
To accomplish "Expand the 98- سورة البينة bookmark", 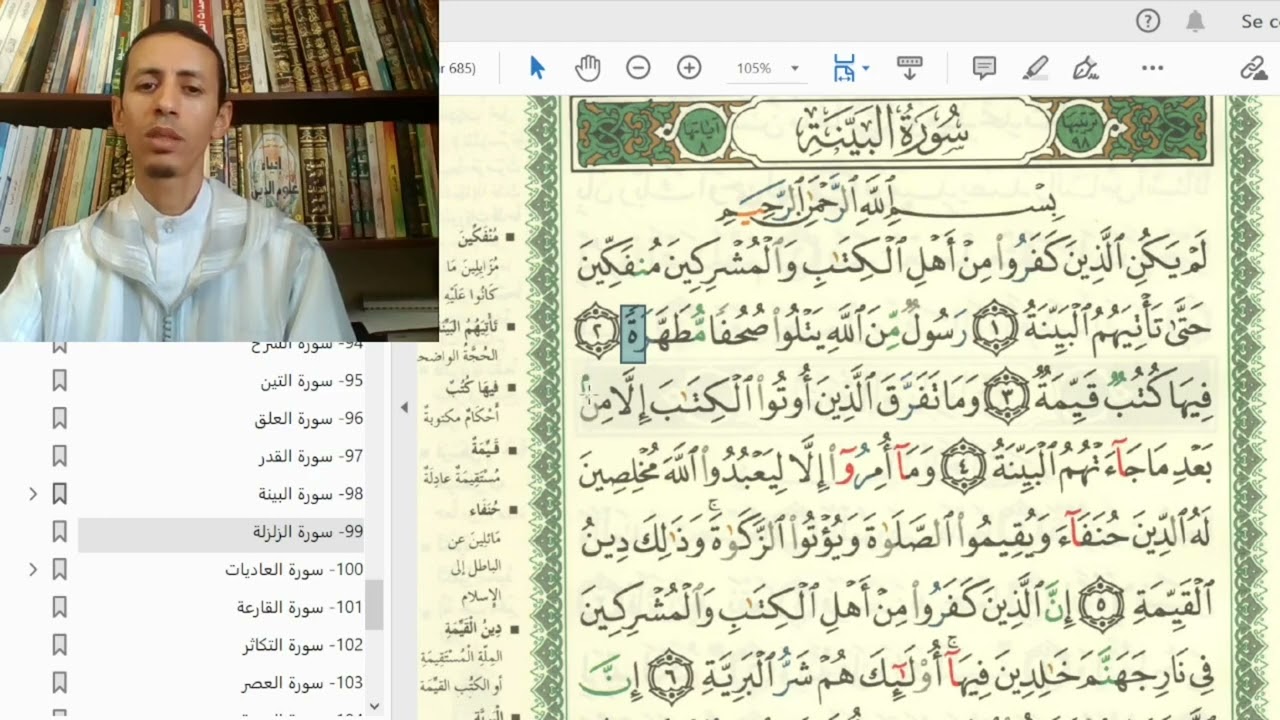I will [33, 493].
